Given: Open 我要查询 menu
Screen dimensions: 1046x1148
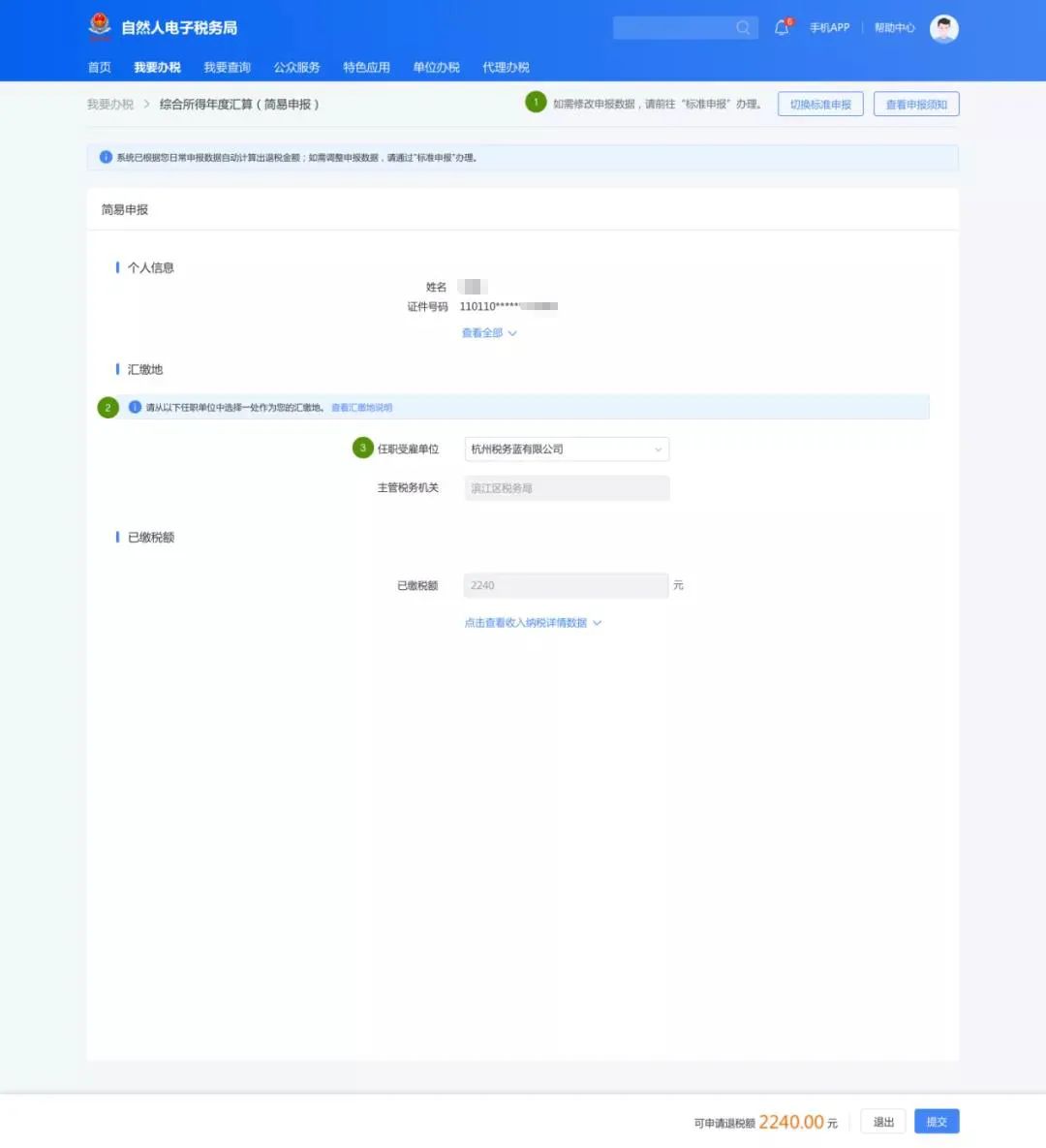Looking at the screenshot, I should (x=227, y=68).
